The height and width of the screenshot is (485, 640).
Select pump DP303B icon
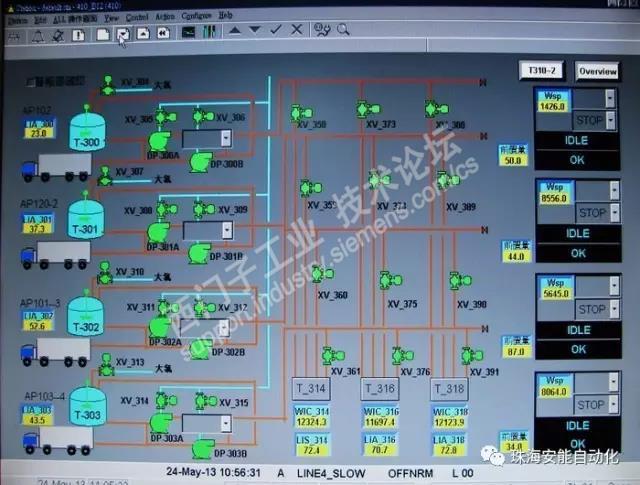point(203,449)
